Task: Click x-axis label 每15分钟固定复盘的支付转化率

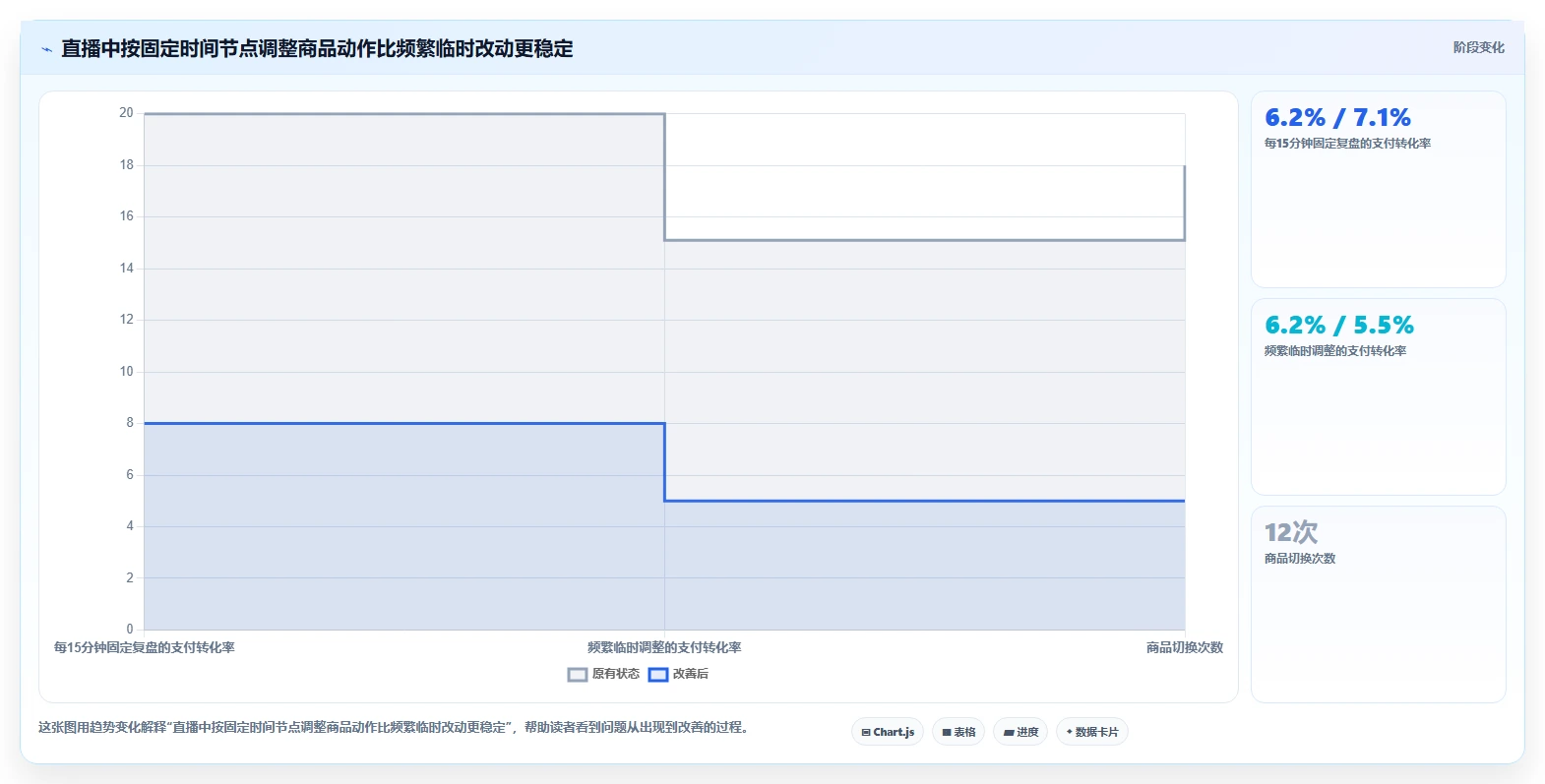Action: (144, 647)
